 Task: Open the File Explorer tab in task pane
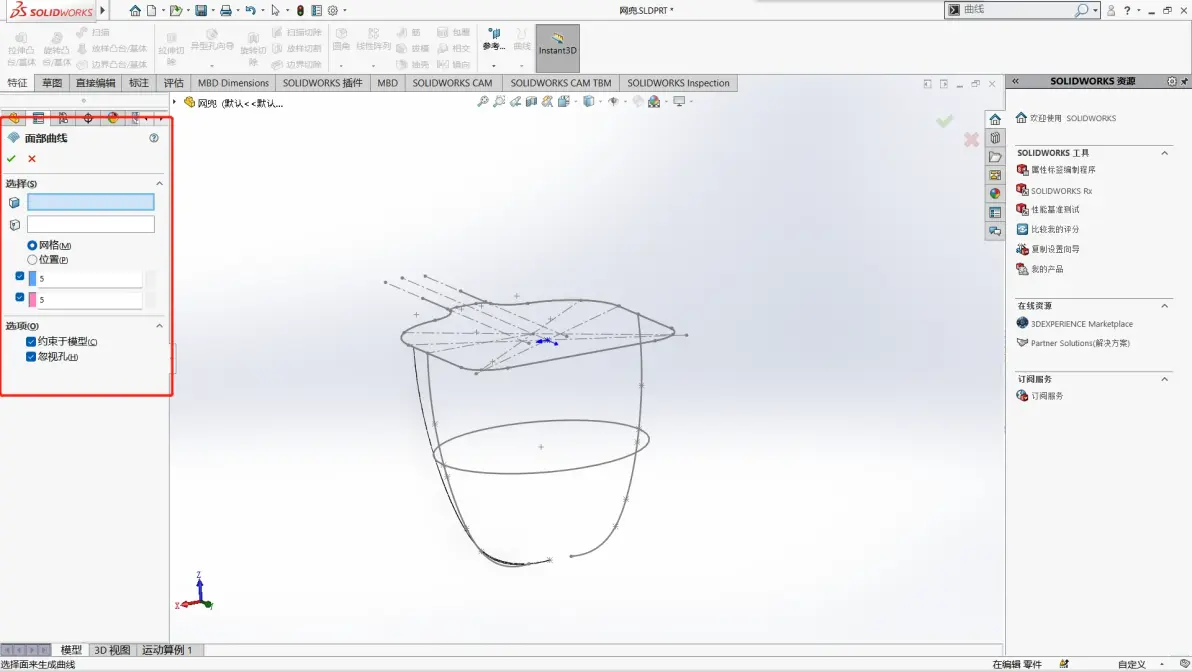pyautogui.click(x=995, y=157)
